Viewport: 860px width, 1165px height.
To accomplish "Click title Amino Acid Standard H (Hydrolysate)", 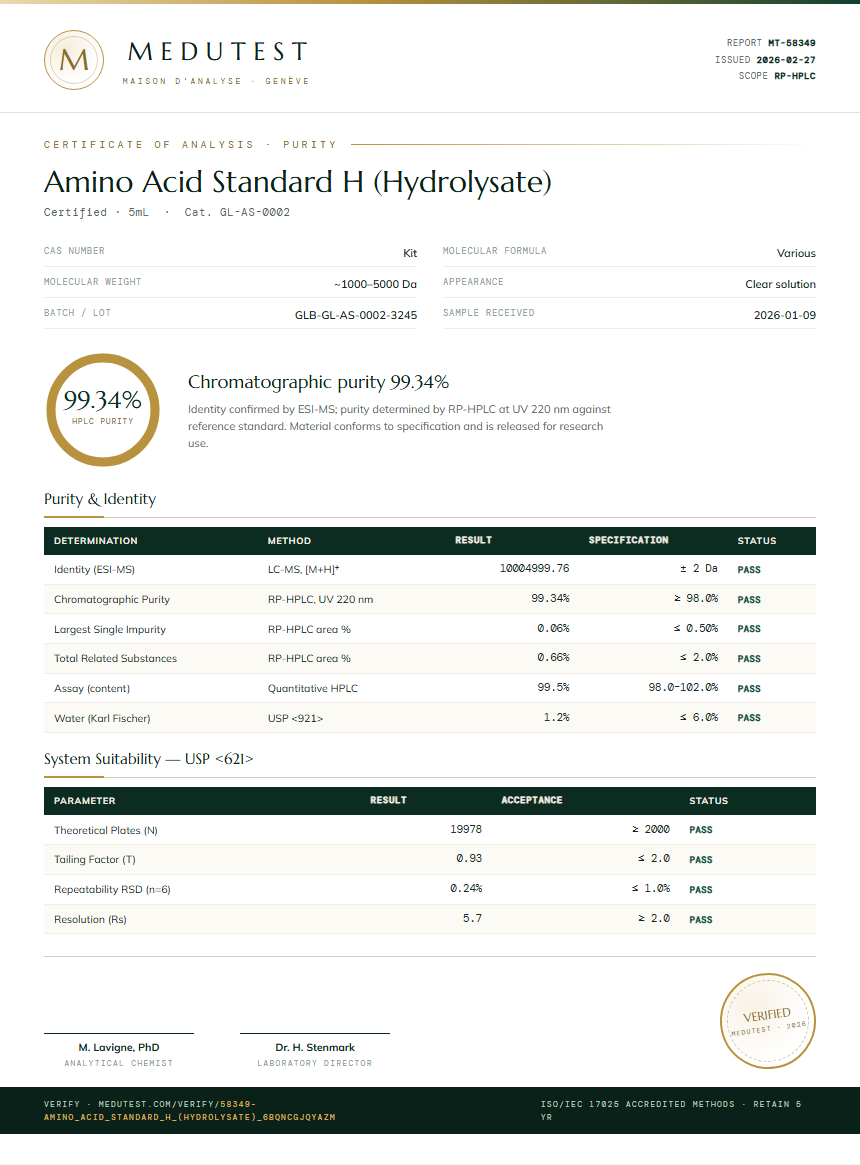I will (297, 182).
